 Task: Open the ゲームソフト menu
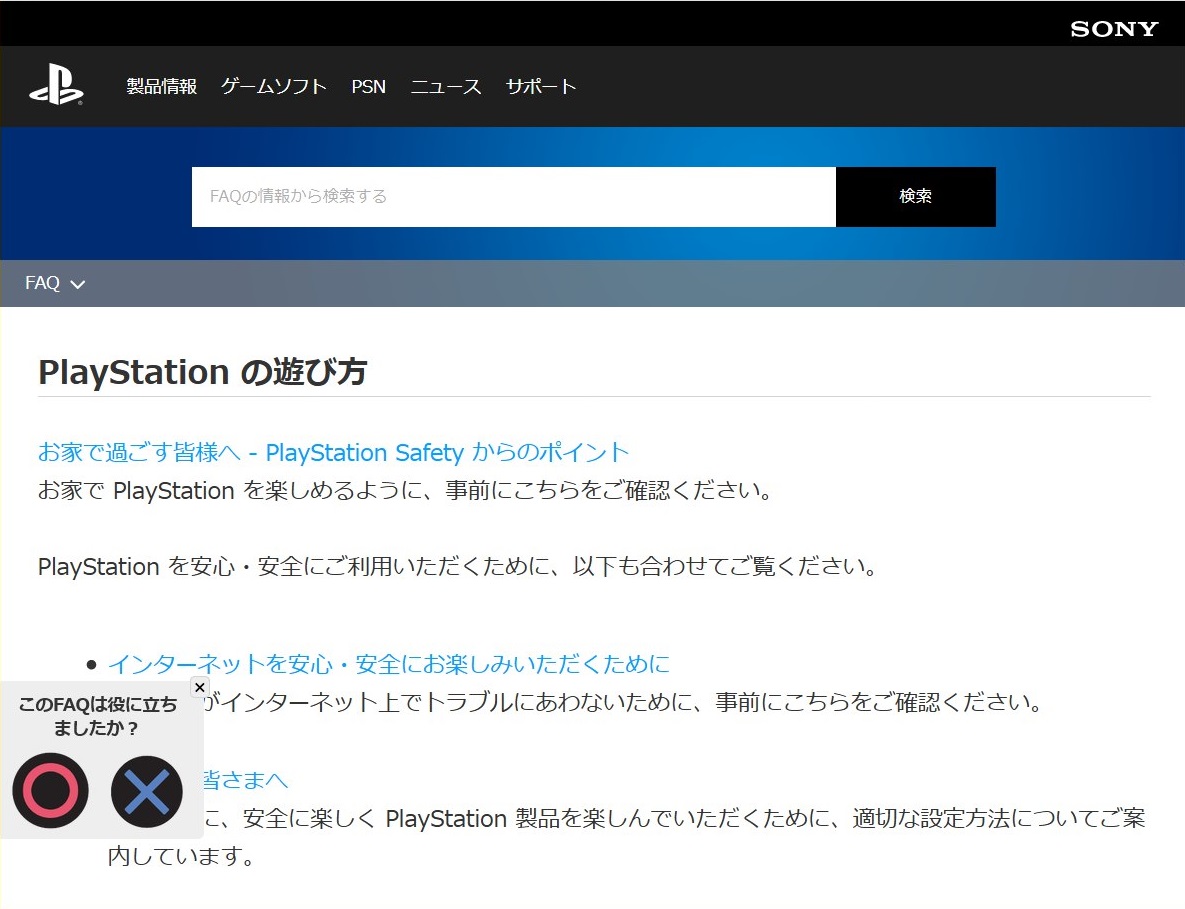273,87
